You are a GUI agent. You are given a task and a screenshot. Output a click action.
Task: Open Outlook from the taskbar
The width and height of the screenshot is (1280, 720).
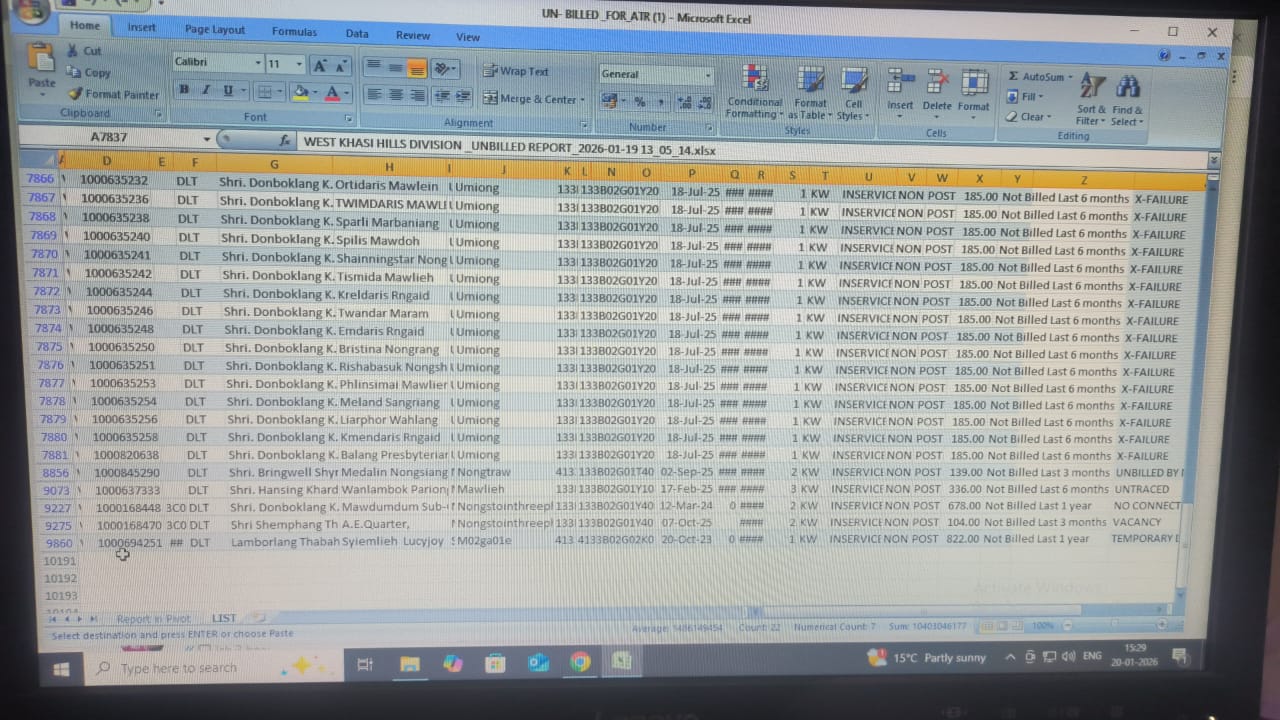538,662
